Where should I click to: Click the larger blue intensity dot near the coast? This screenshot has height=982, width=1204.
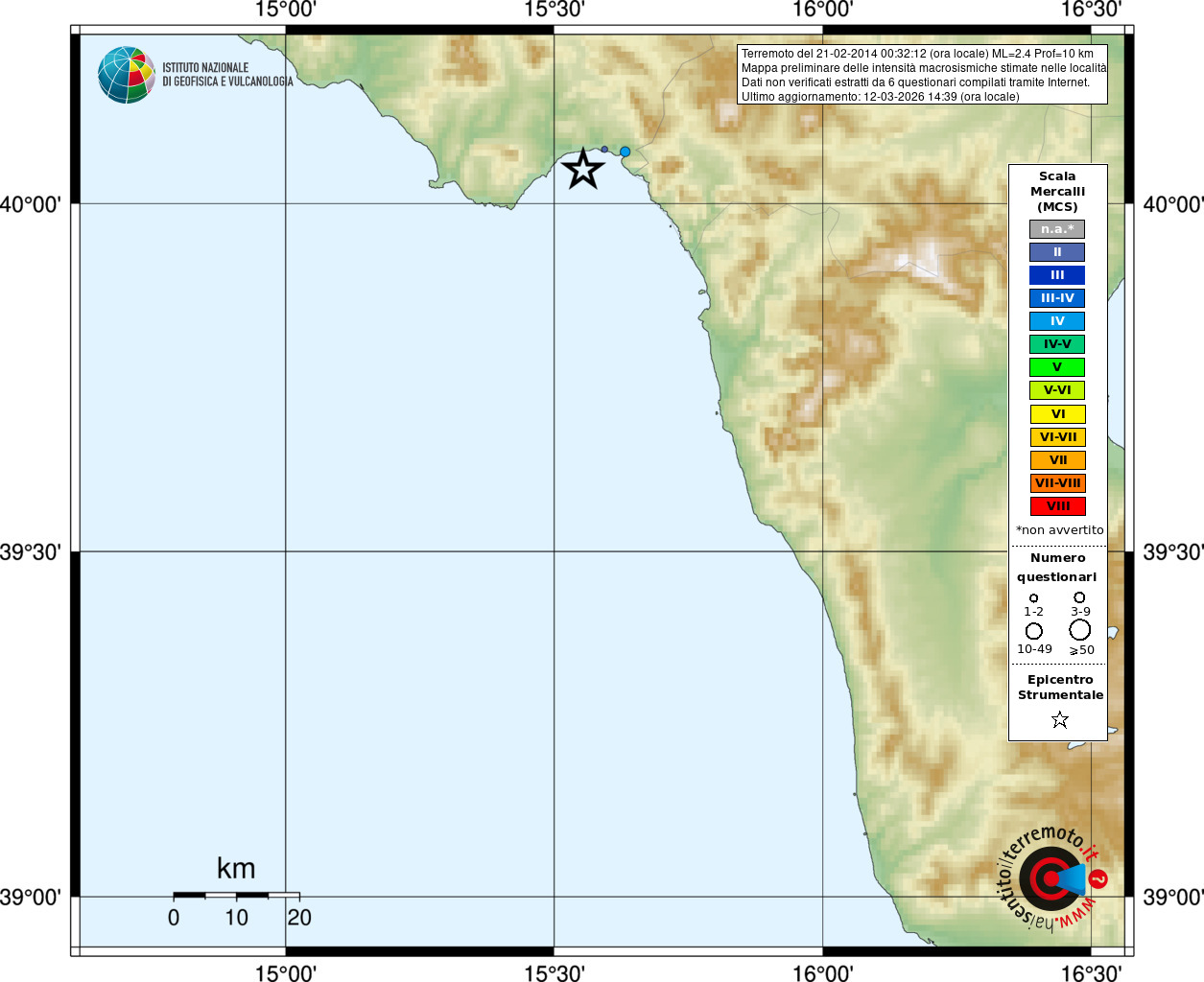pyautogui.click(x=626, y=152)
